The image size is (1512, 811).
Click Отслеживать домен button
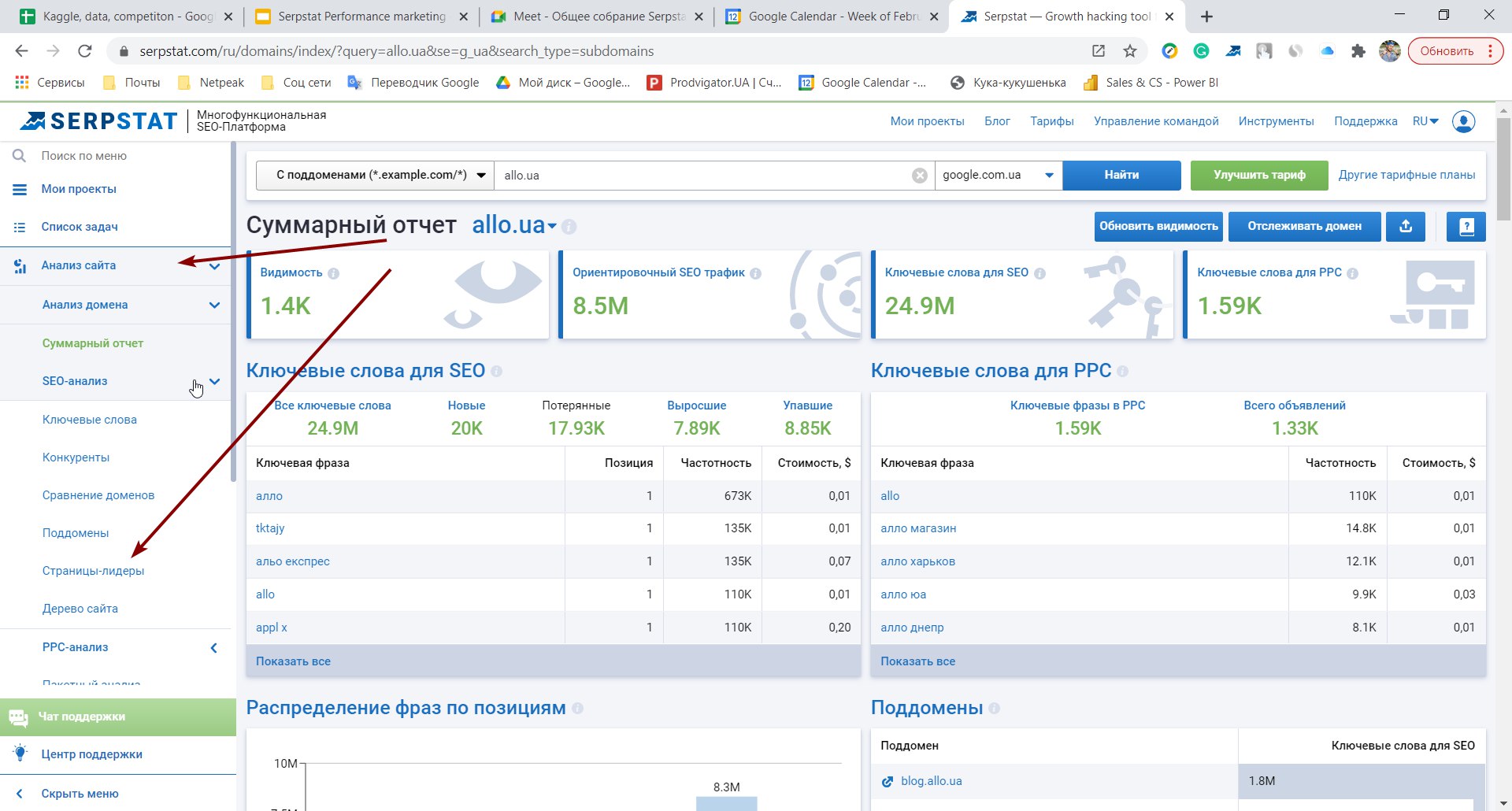[x=1305, y=226]
